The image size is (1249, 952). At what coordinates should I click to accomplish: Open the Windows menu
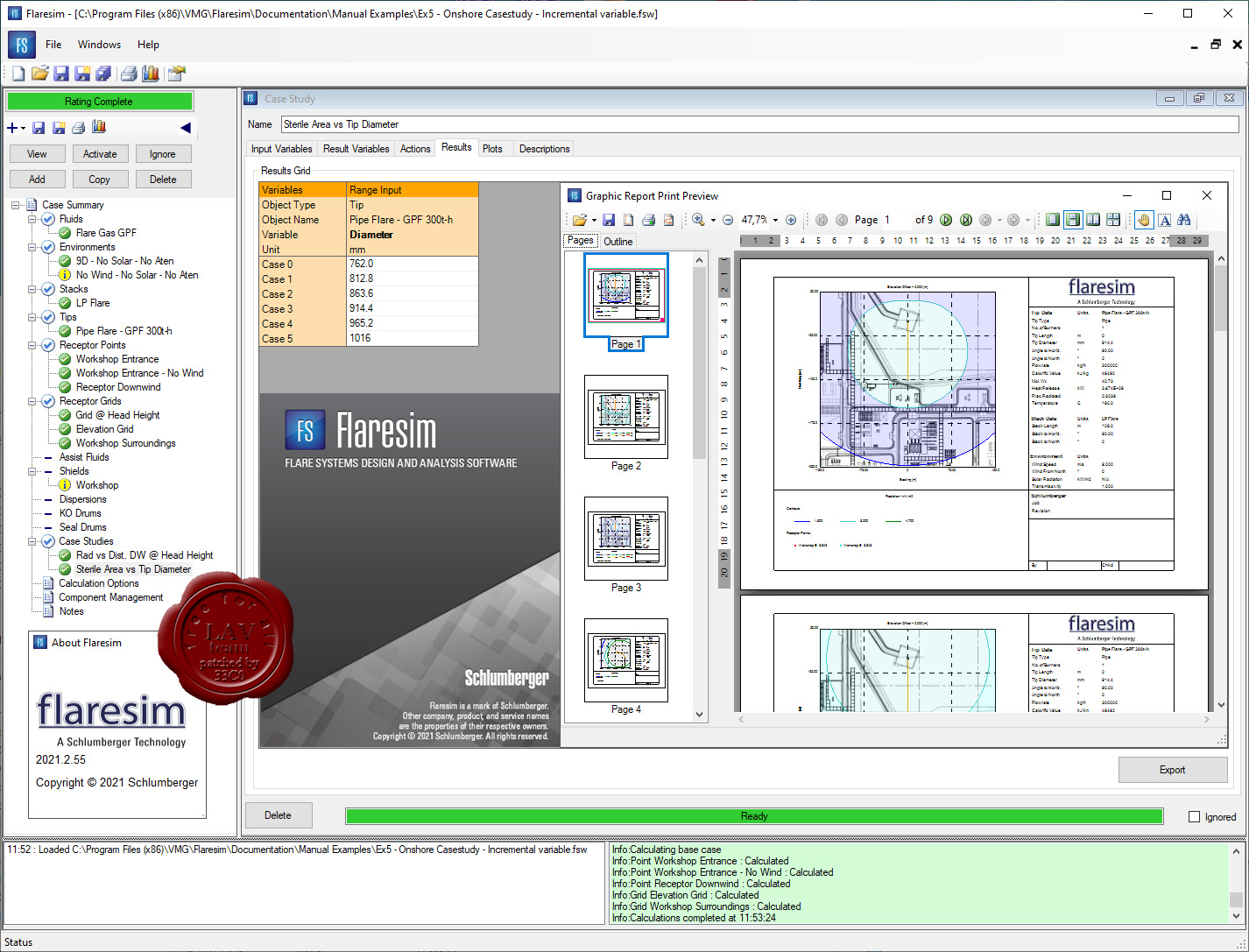99,44
